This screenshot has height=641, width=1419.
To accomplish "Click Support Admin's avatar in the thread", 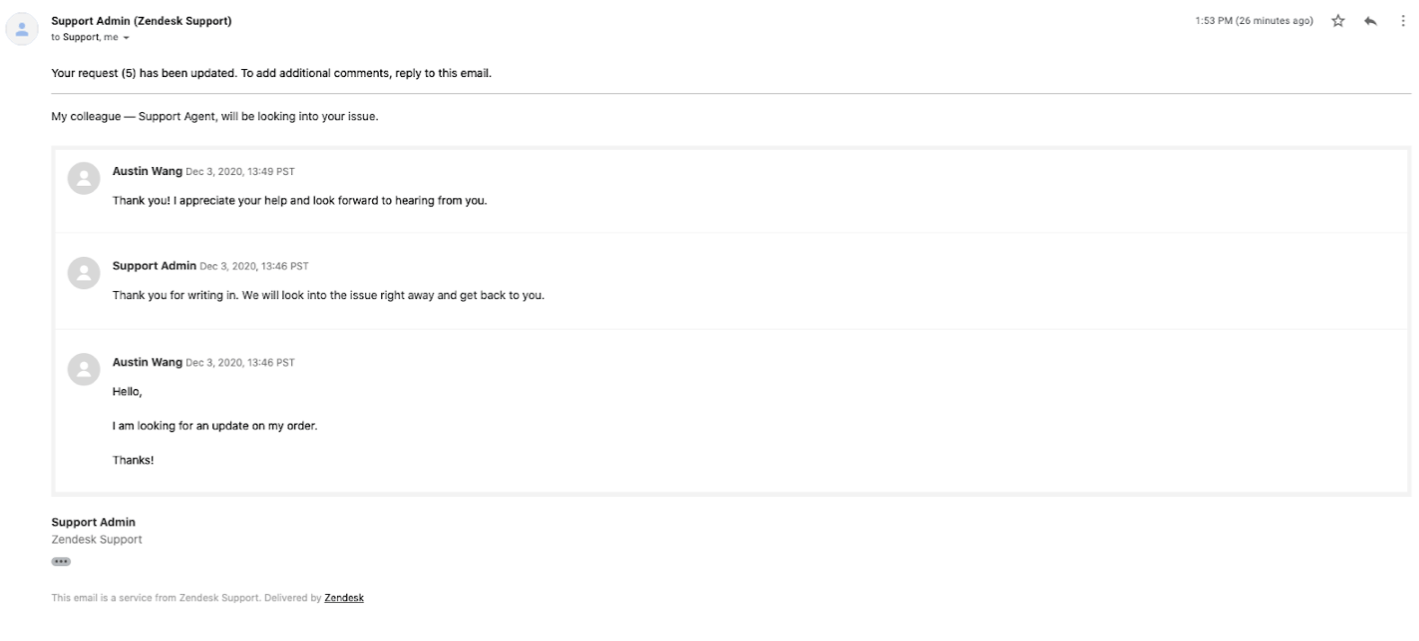I will click(84, 272).
